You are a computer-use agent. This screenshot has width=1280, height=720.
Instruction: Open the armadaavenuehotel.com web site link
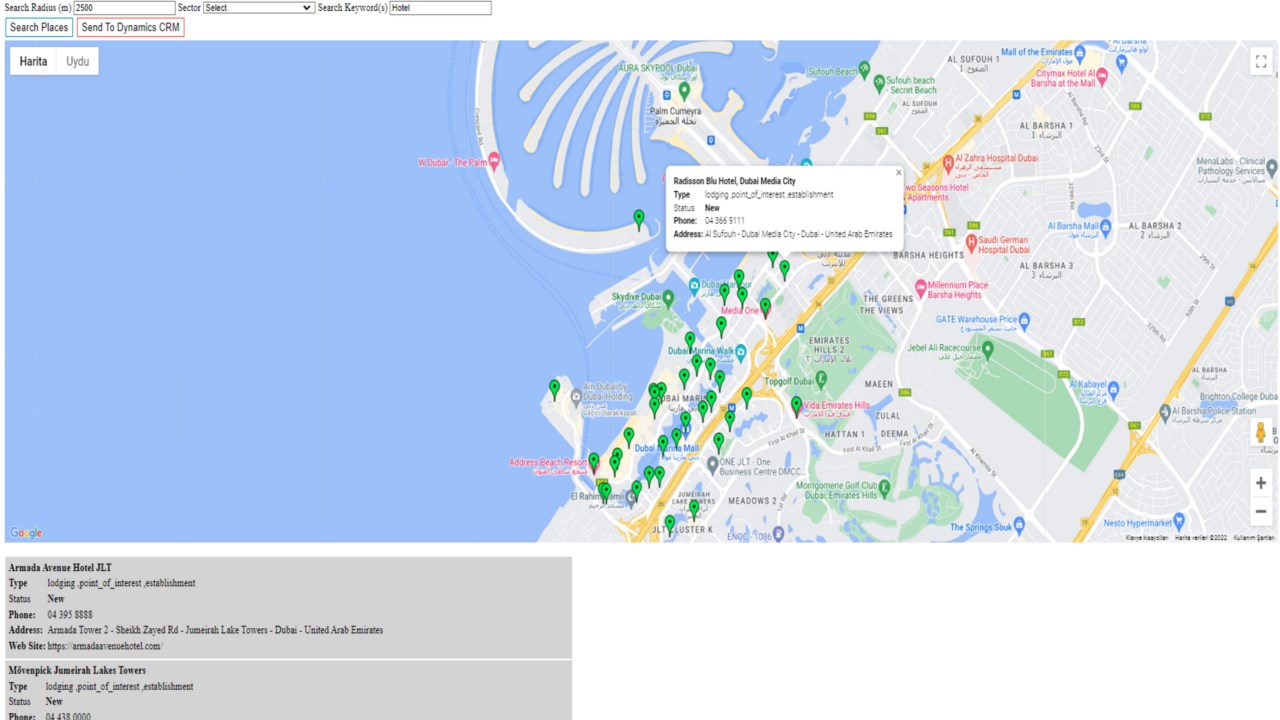[x=103, y=646]
